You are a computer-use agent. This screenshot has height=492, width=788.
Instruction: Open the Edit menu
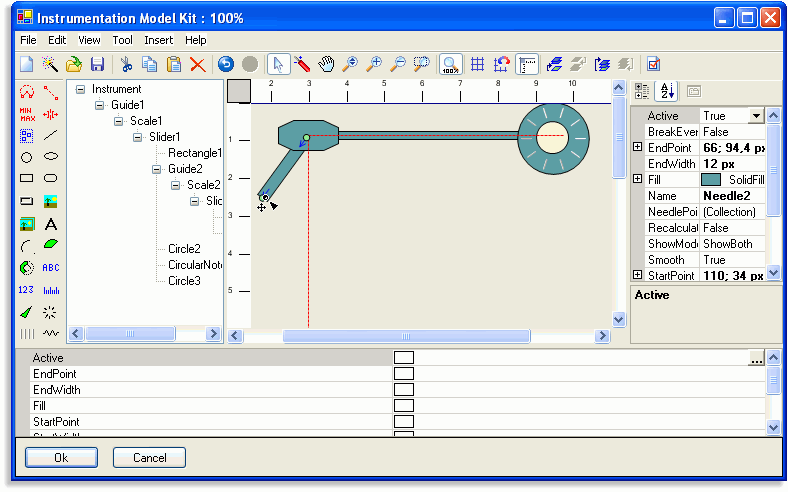[57, 40]
